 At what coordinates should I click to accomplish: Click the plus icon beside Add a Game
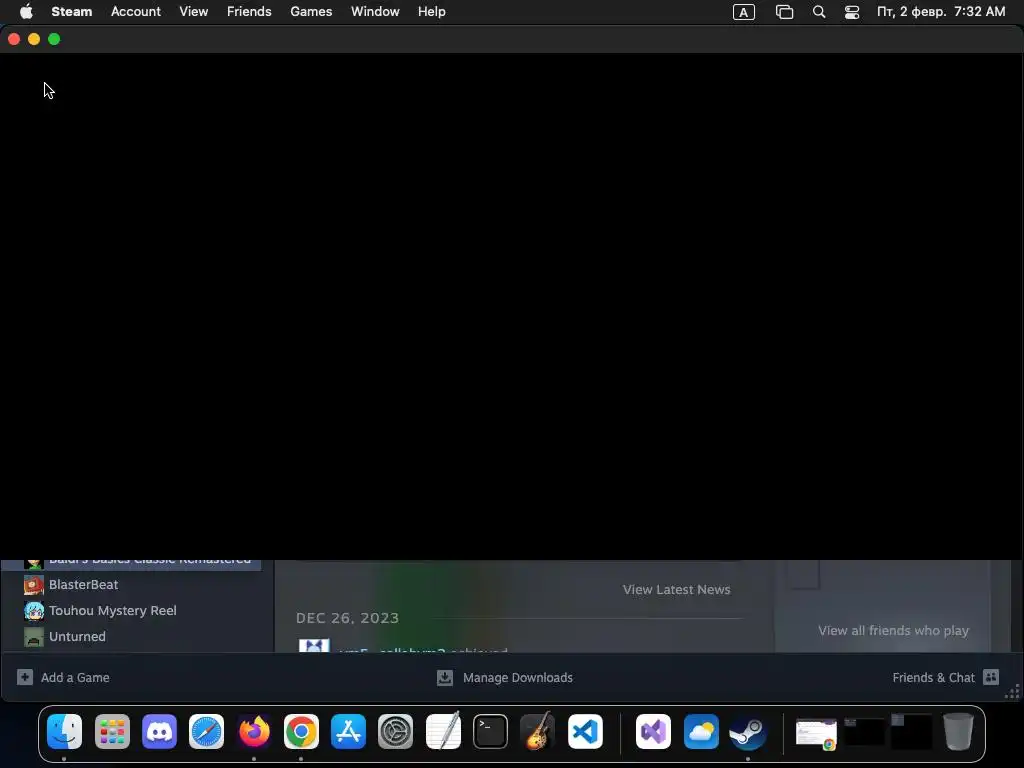tap(25, 677)
